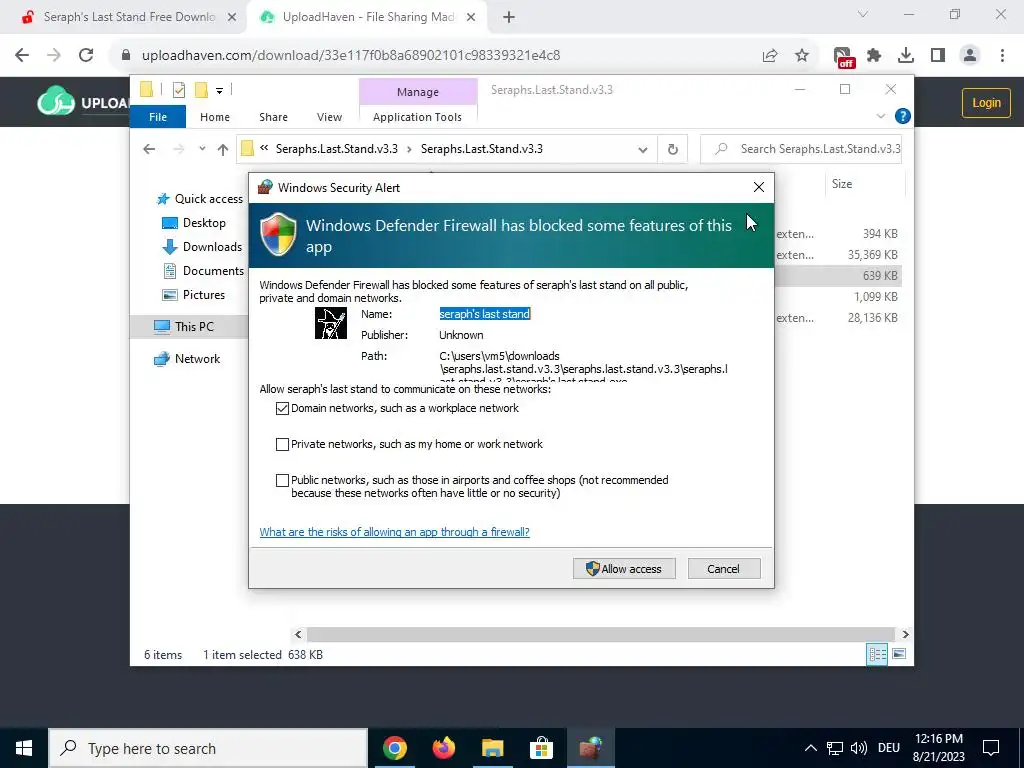1024x768 pixels.
Task: Open Documents in navigation pane
Action: tap(203, 270)
